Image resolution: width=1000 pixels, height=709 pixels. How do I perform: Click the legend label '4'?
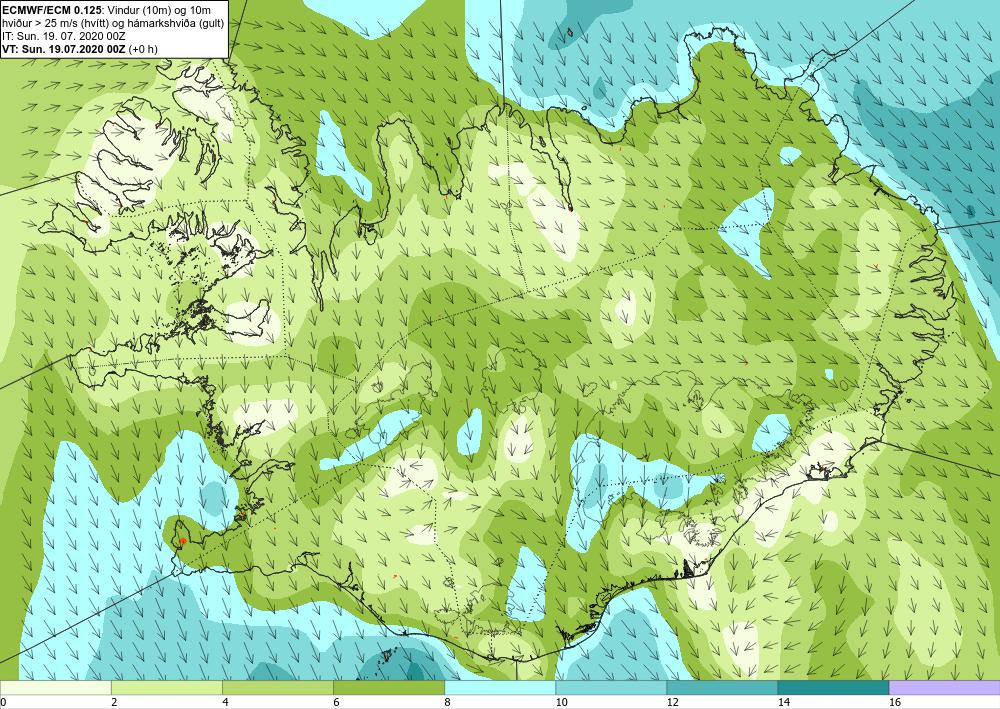coord(225,702)
